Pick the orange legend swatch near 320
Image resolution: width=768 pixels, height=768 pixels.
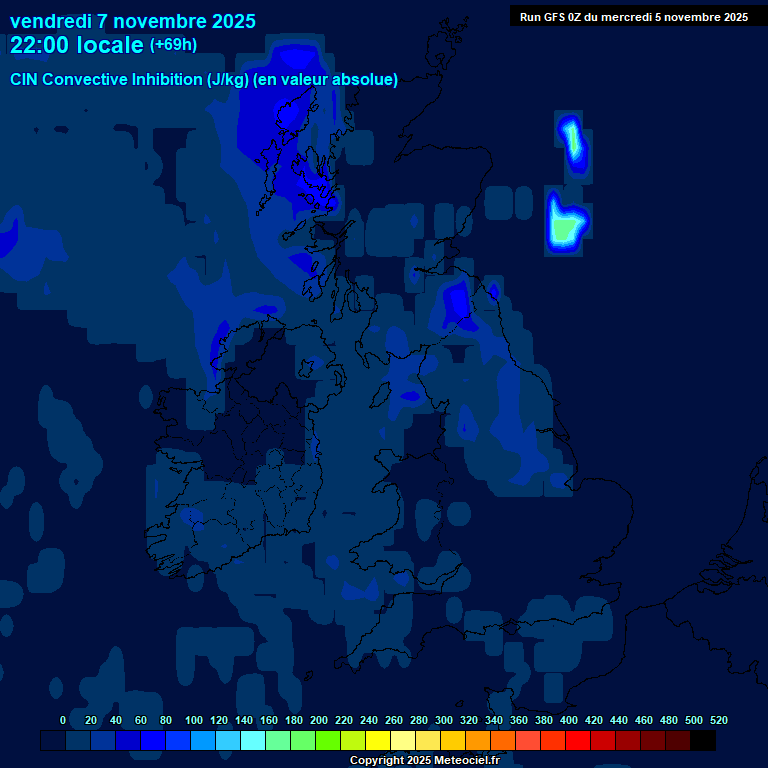point(478,741)
